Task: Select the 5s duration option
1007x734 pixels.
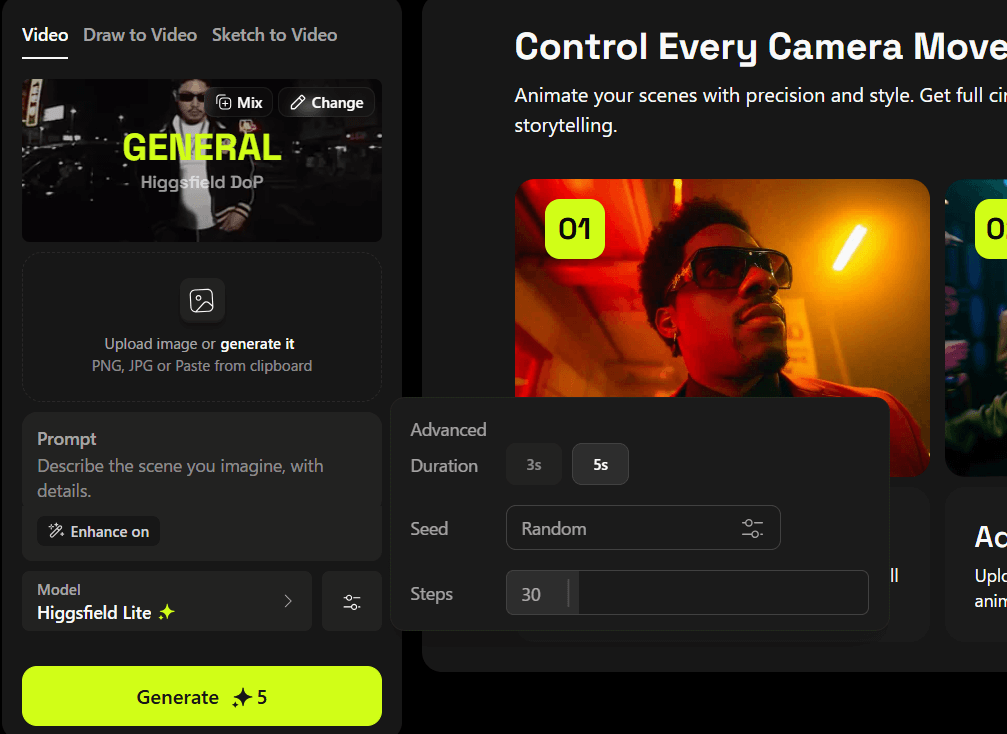Action: (x=600, y=465)
